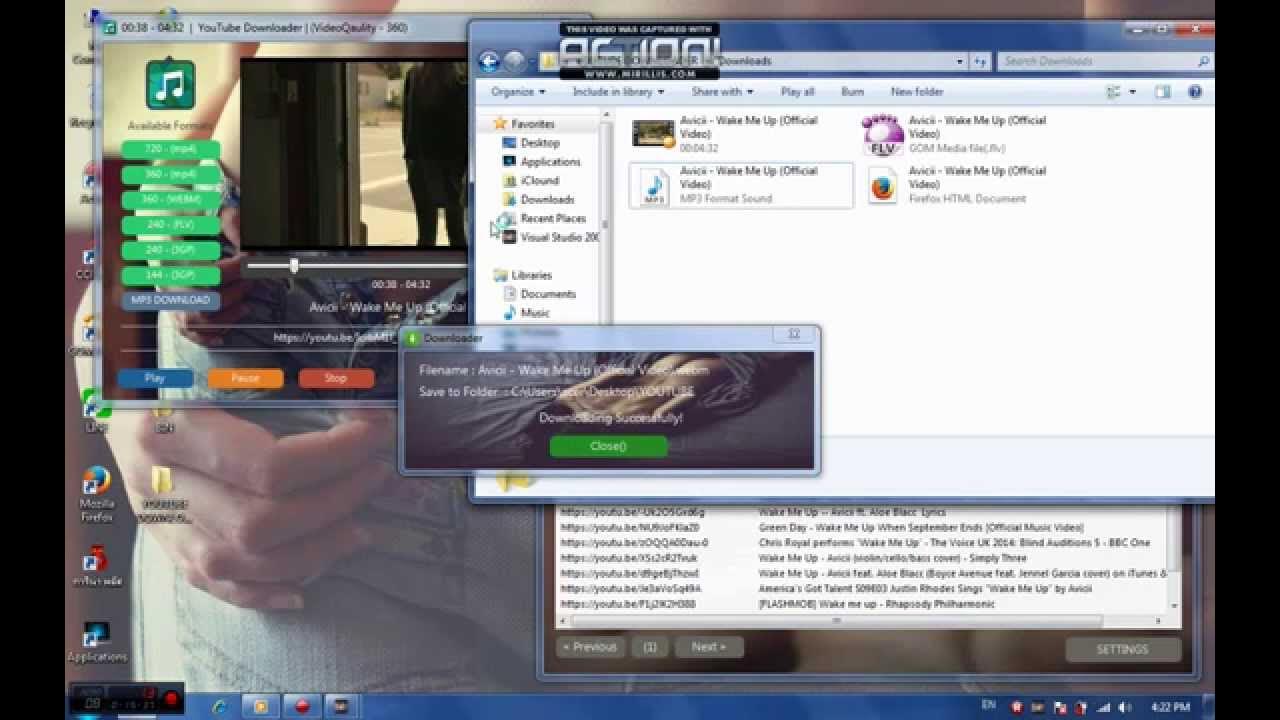This screenshot has height=720, width=1280.
Task: Click Close() in the Downloader dialog
Action: [608, 446]
